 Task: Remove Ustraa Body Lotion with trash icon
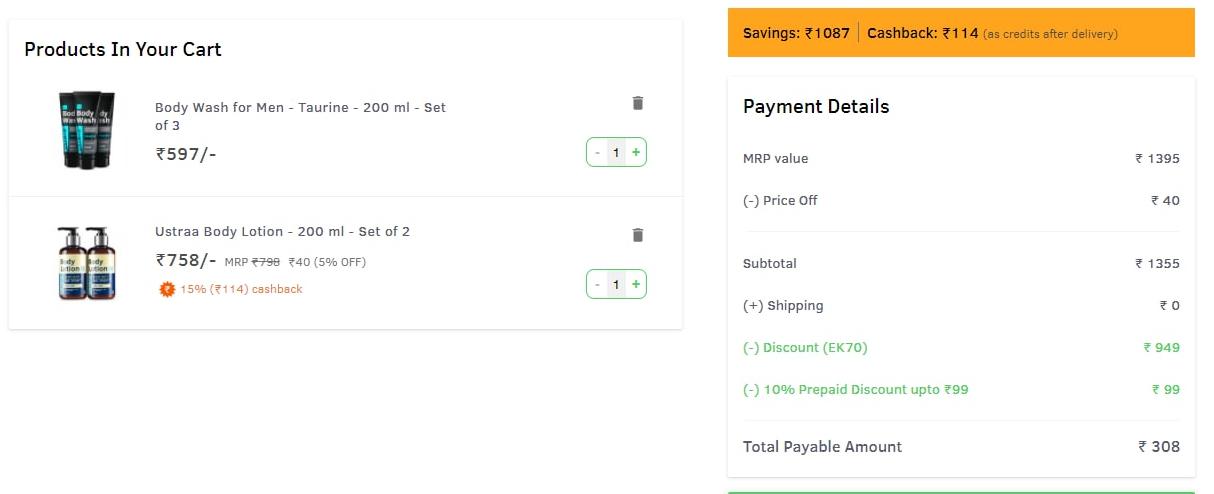pos(638,235)
